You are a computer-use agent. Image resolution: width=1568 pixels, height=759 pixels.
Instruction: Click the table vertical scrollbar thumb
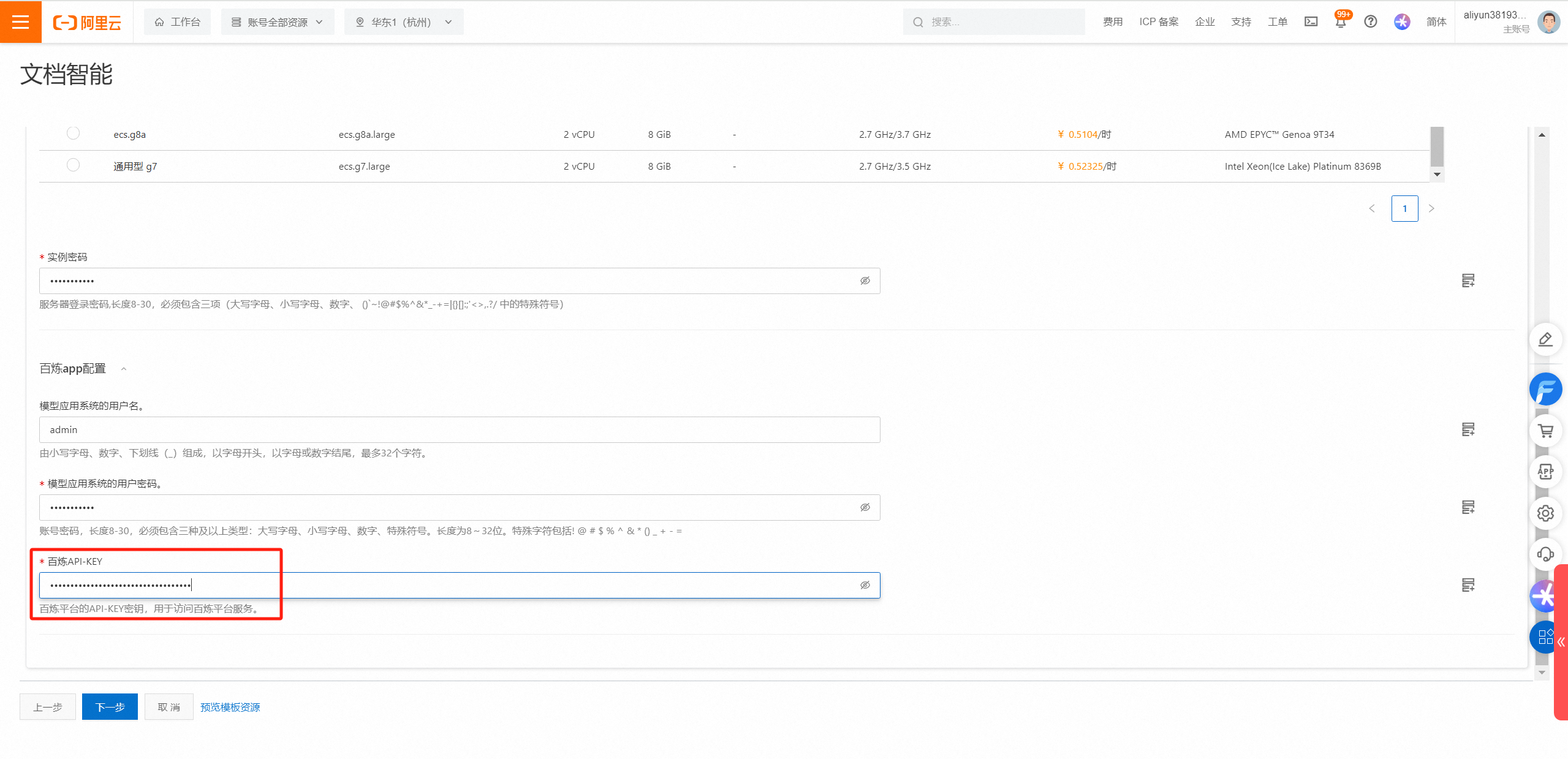(1437, 147)
